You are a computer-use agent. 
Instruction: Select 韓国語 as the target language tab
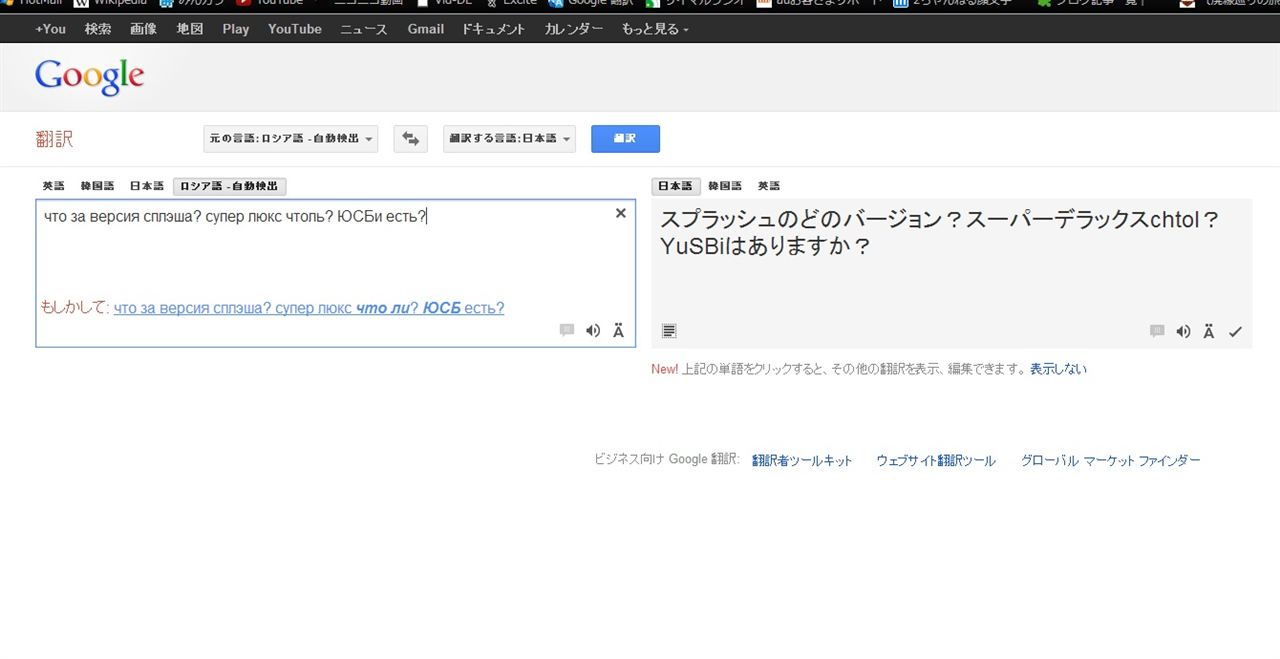[x=725, y=186]
